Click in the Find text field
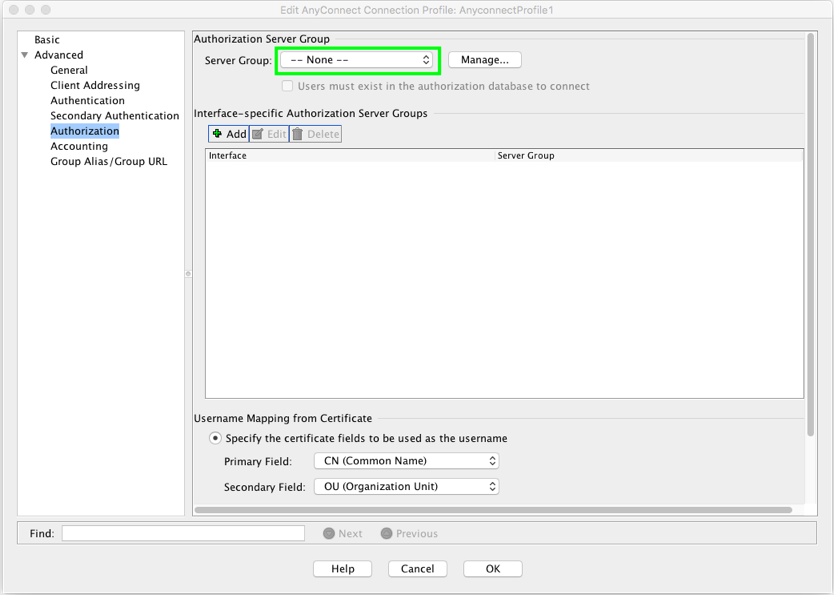This screenshot has width=834, height=595. click(183, 534)
